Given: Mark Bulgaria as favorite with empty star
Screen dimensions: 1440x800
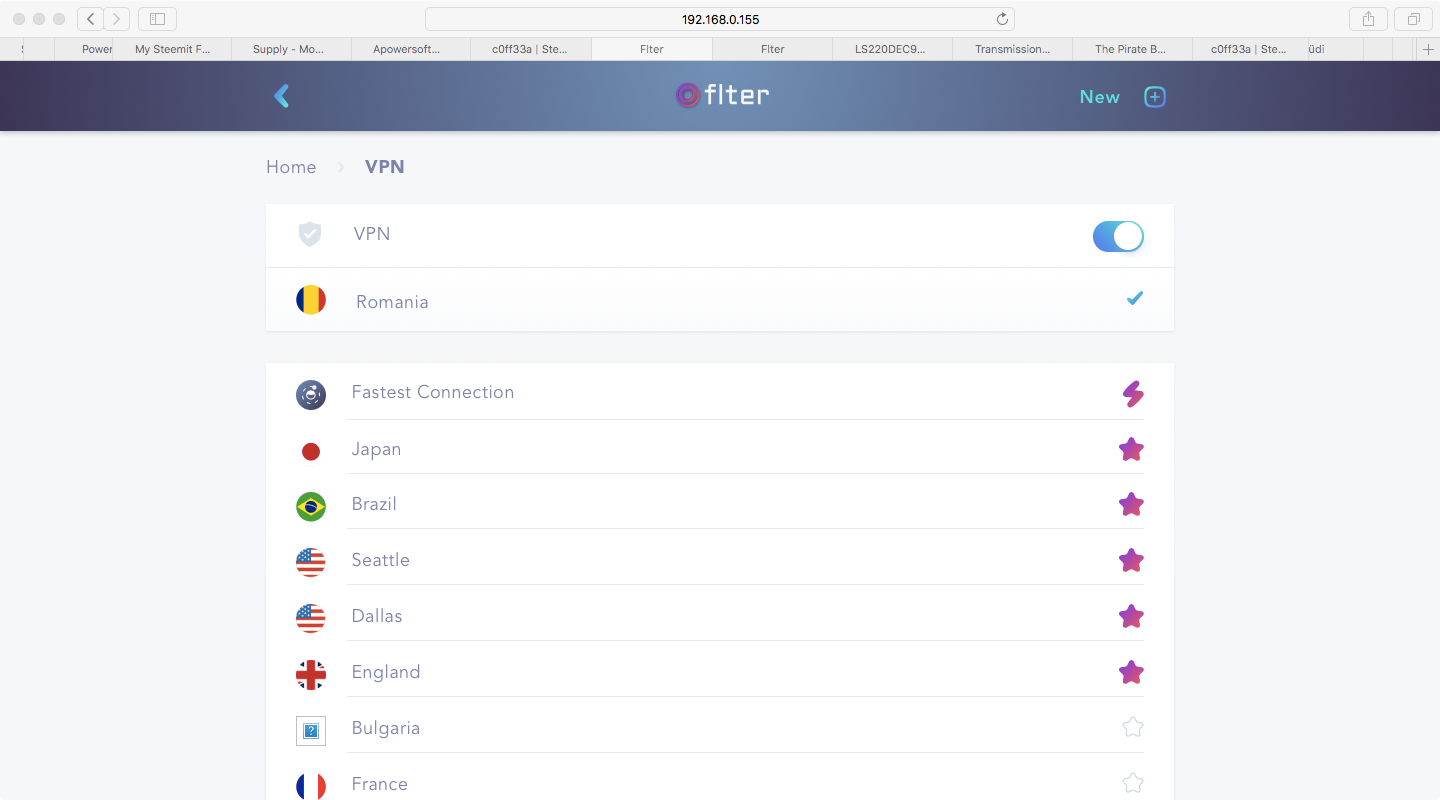Looking at the screenshot, I should click(1132, 727).
